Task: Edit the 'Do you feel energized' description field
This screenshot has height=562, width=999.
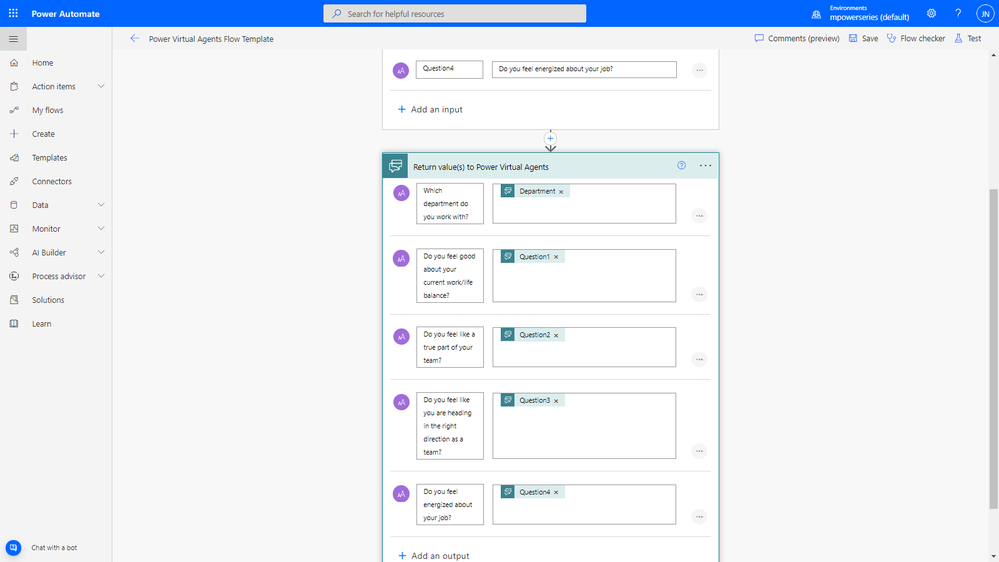Action: click(x=584, y=69)
